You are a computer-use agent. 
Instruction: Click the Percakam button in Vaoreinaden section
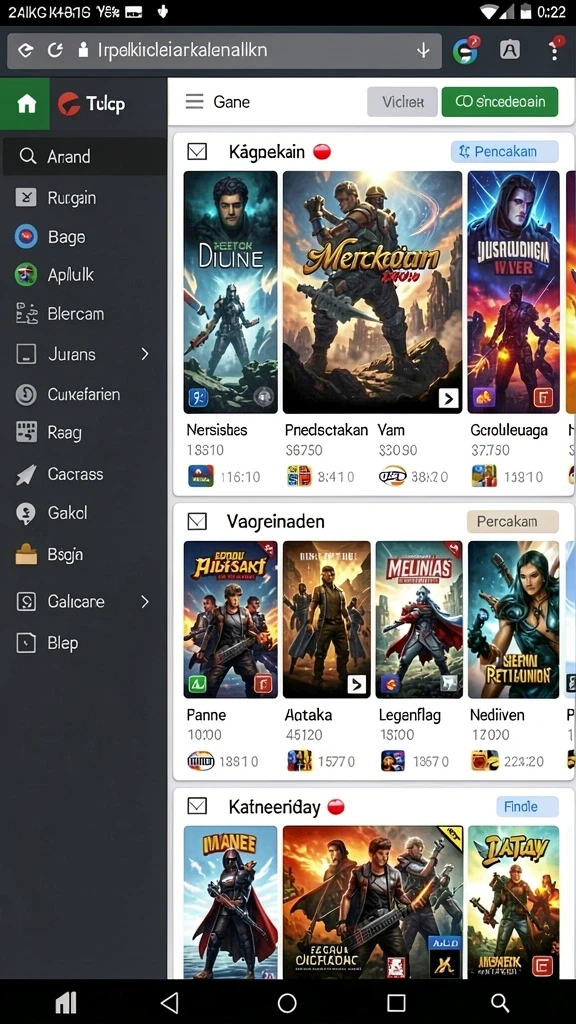(513, 521)
